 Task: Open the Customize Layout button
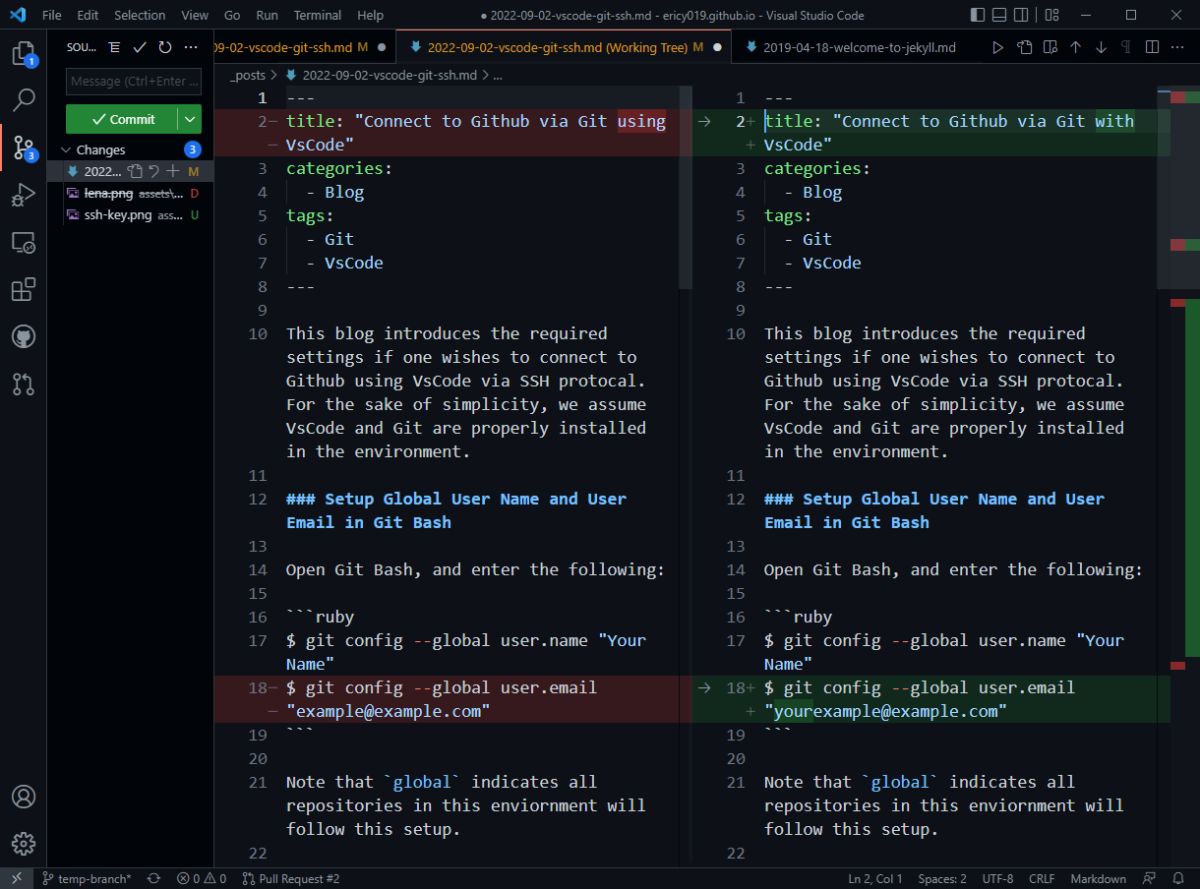tap(1051, 15)
